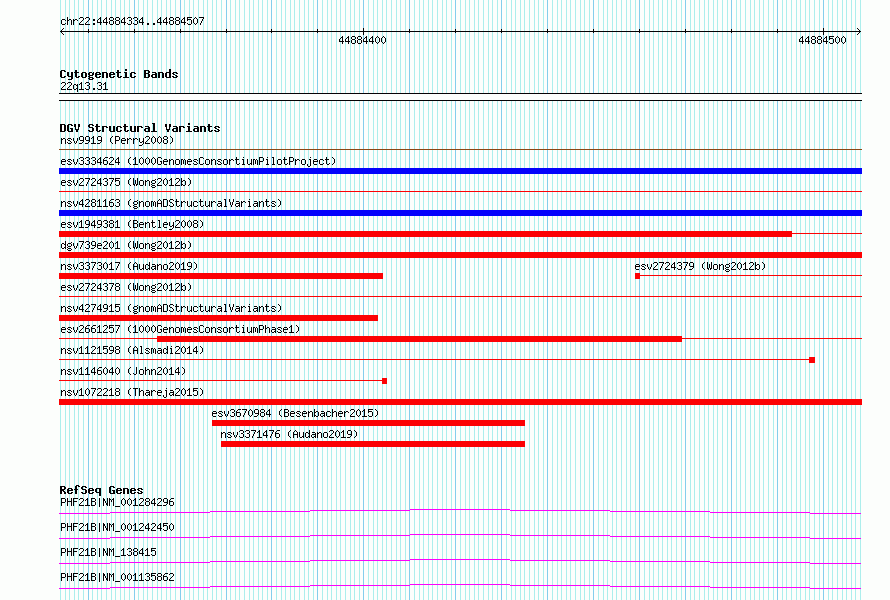Select variant nsv3371476 (Audano2019) label

[289, 434]
